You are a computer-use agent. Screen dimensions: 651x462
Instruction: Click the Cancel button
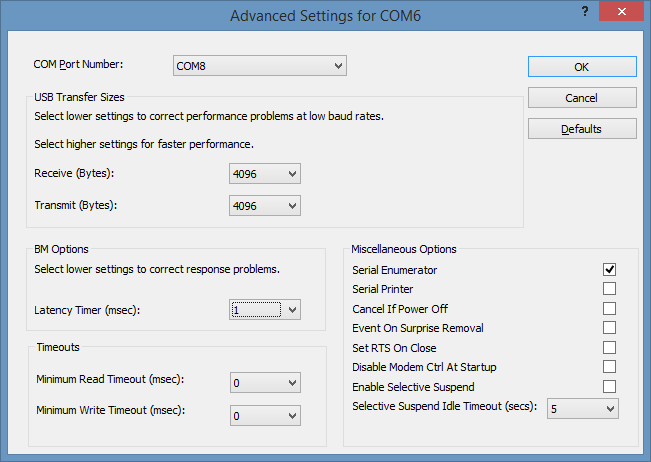click(582, 98)
